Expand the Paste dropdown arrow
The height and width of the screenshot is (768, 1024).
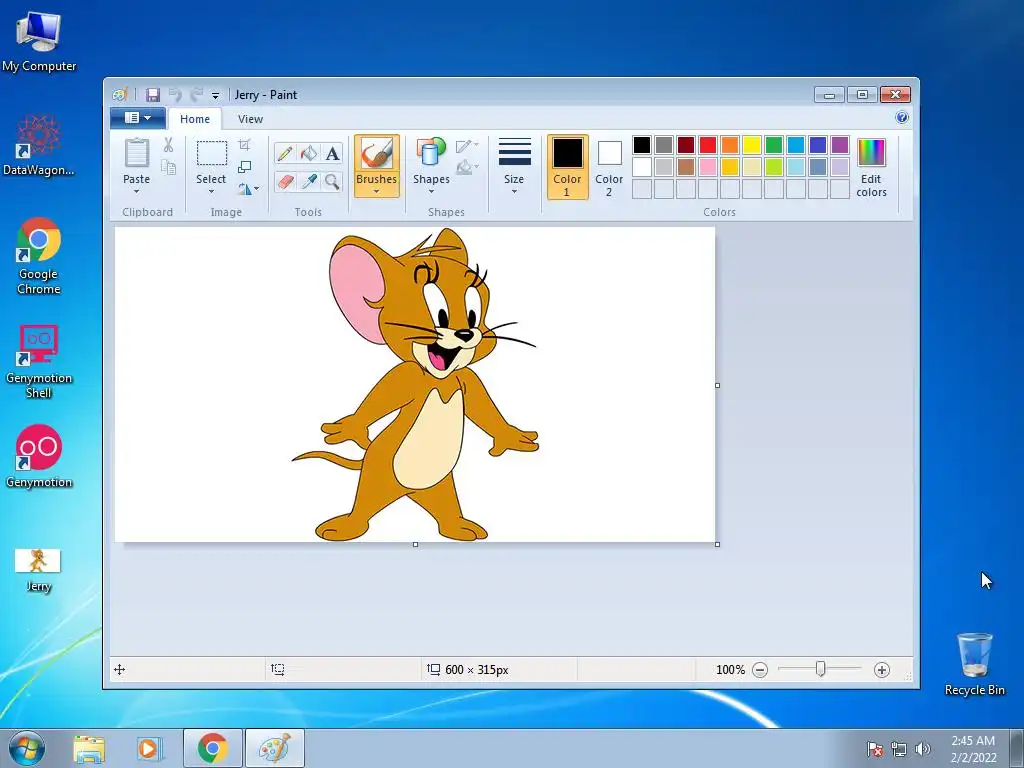136,191
